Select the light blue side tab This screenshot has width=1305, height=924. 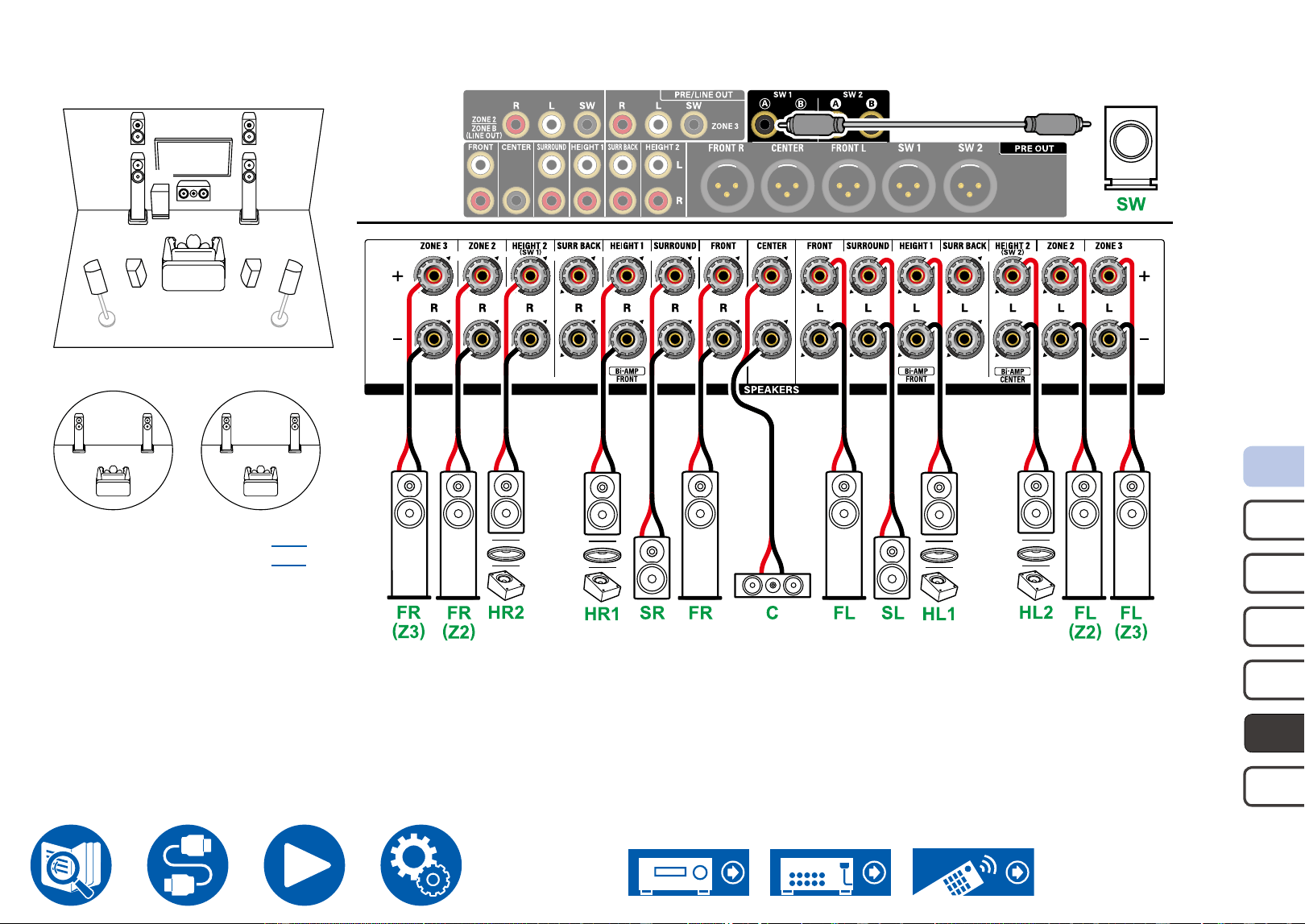tap(1274, 466)
